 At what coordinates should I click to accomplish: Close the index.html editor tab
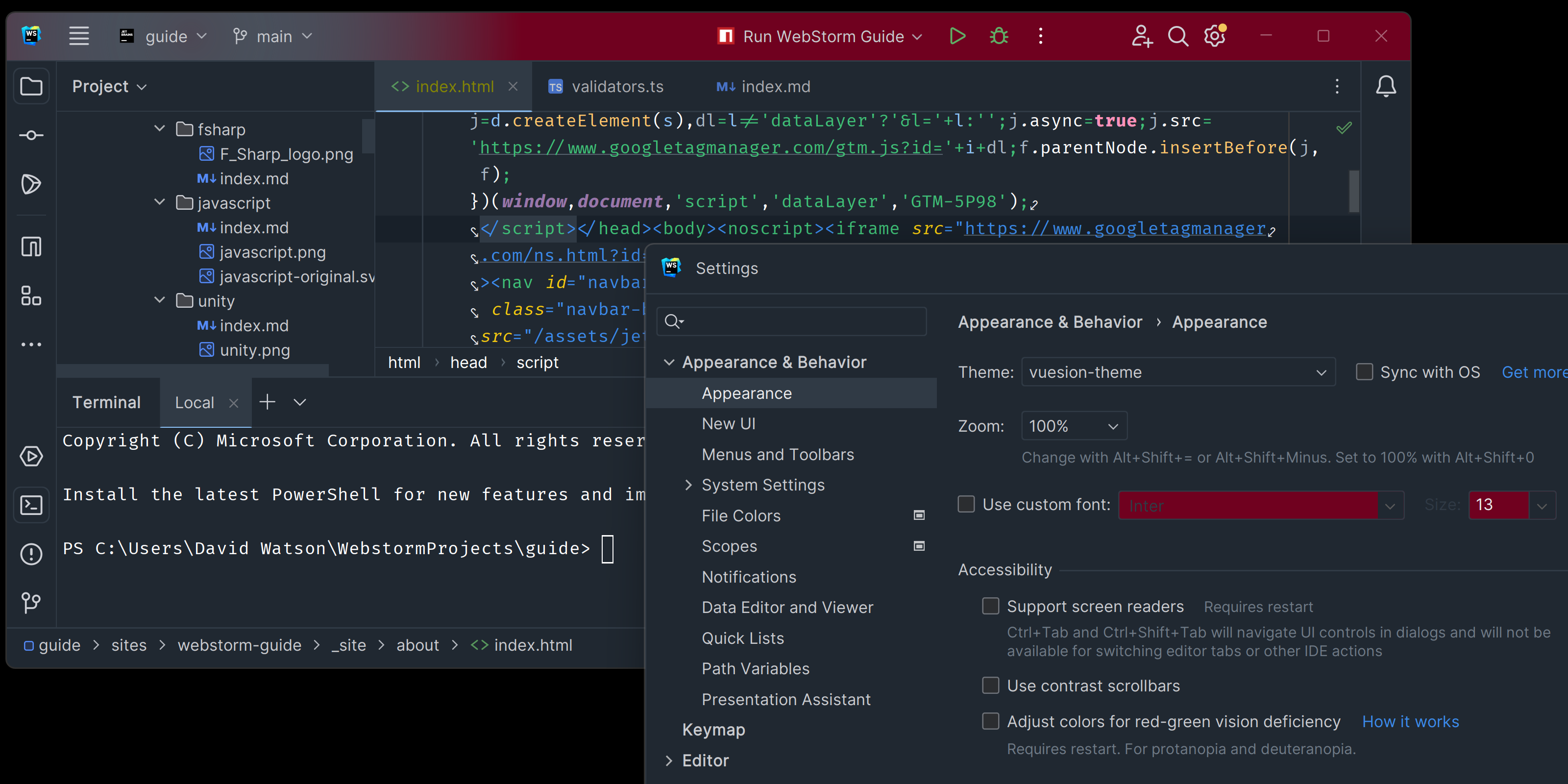[x=513, y=86]
